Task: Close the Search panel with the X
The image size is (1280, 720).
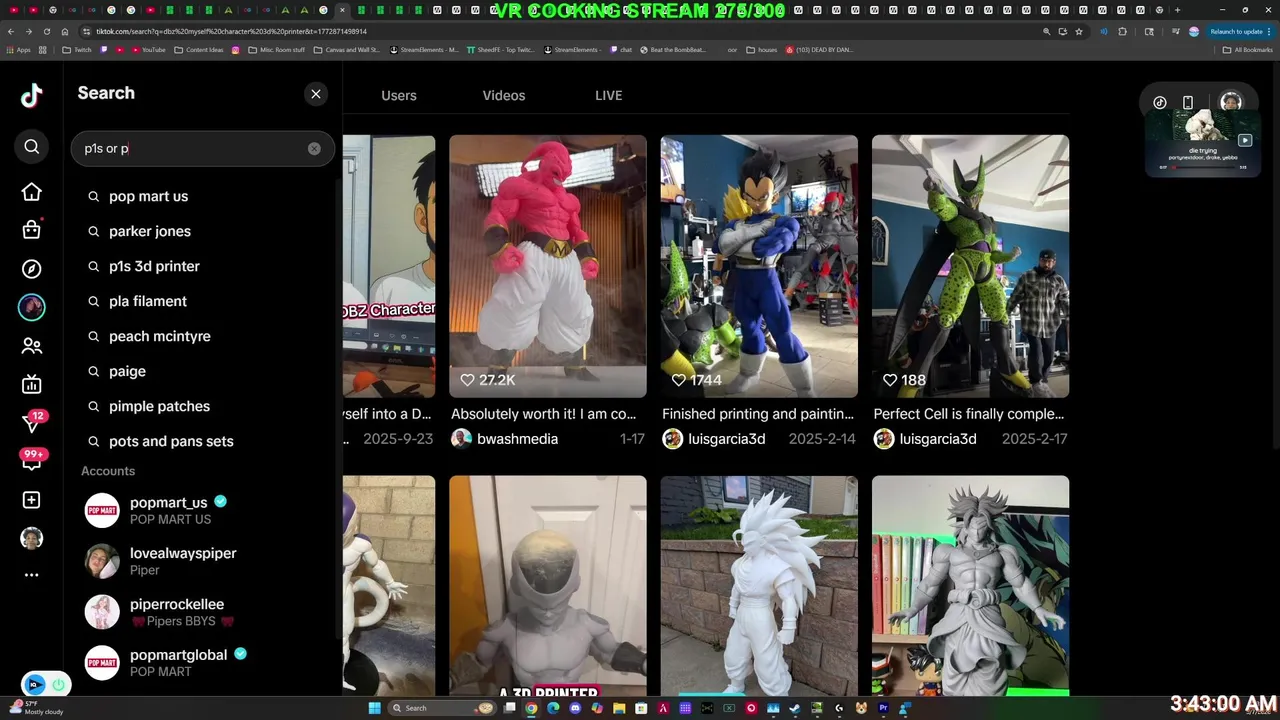Action: click(x=316, y=94)
